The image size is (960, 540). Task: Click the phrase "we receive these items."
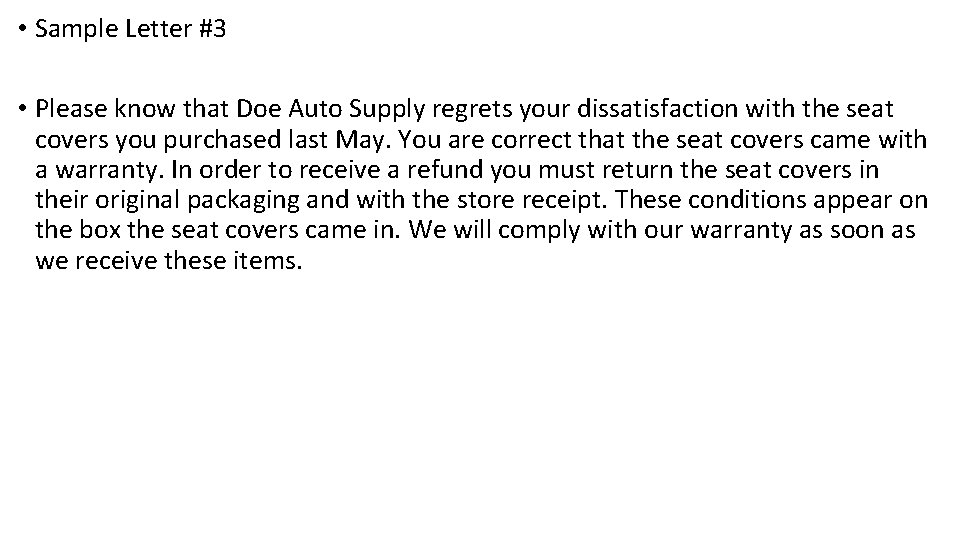click(168, 262)
